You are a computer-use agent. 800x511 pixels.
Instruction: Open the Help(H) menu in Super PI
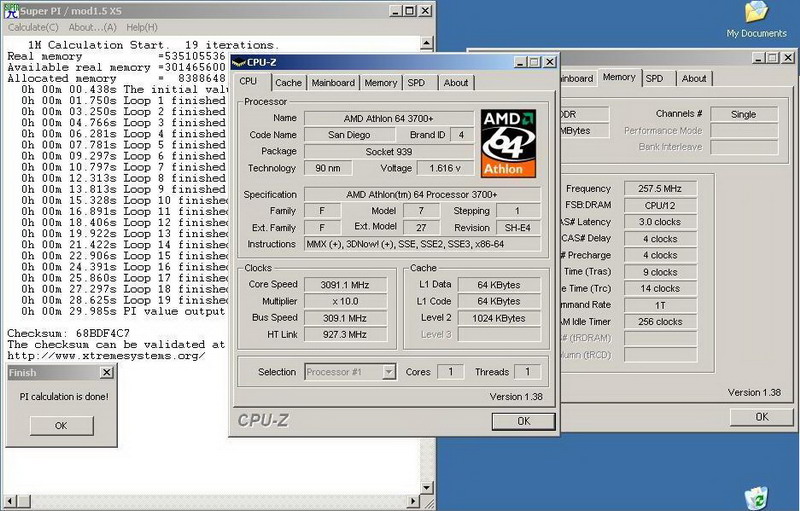(x=142, y=28)
